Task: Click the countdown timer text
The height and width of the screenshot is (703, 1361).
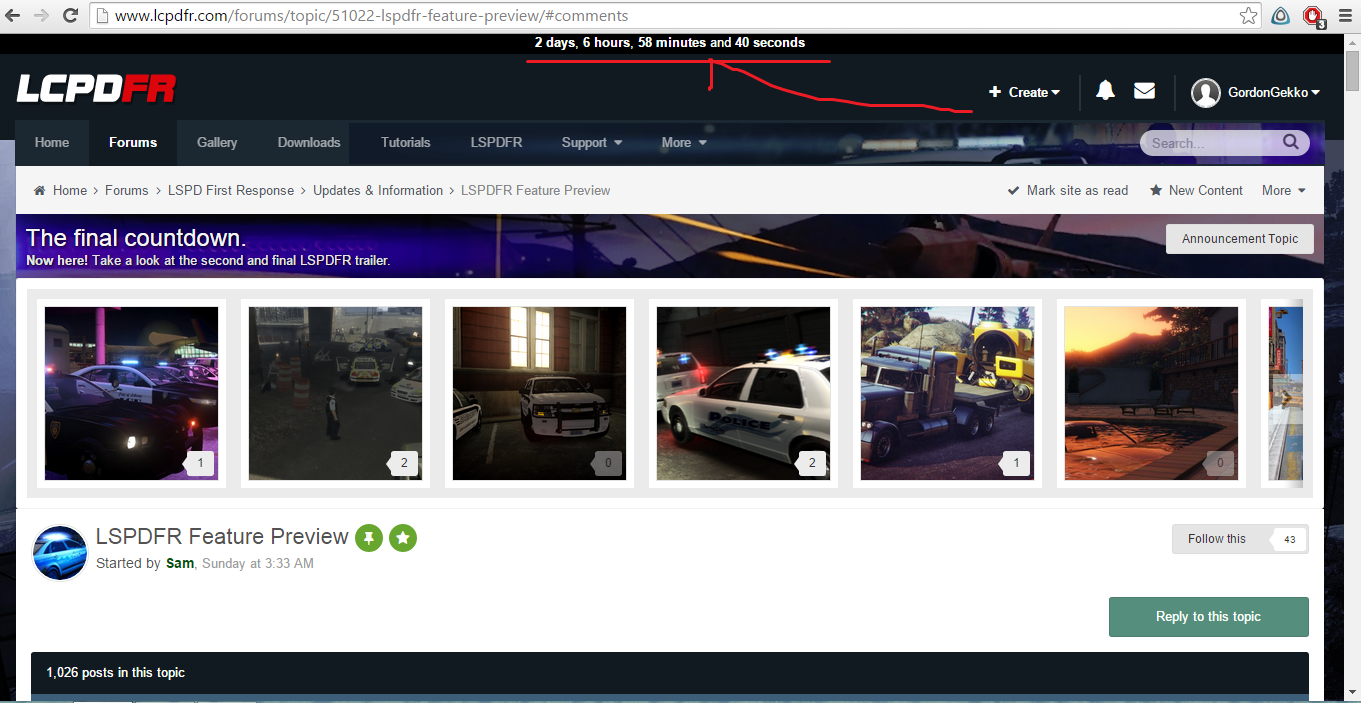Action: pos(670,43)
